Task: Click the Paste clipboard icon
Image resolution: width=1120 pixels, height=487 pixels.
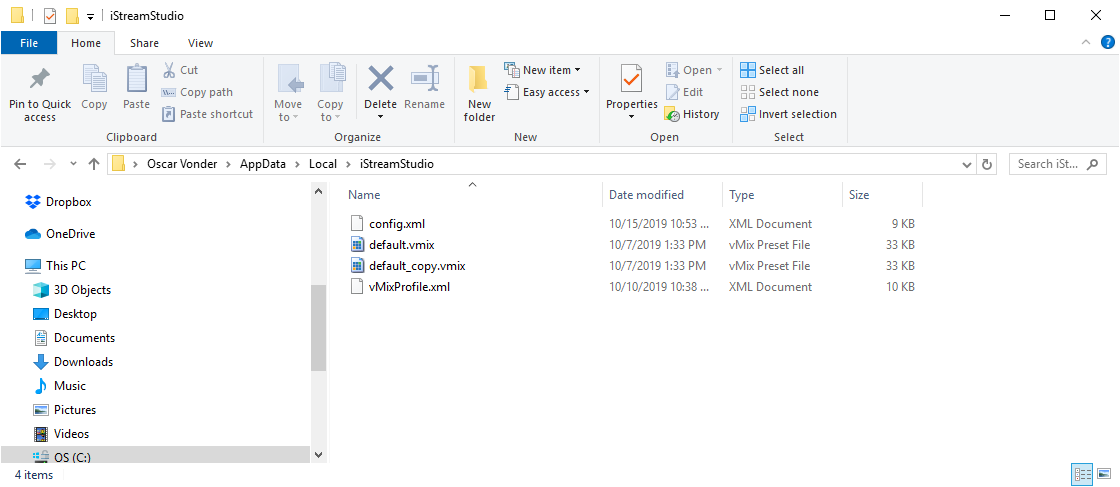Action: pos(136,79)
